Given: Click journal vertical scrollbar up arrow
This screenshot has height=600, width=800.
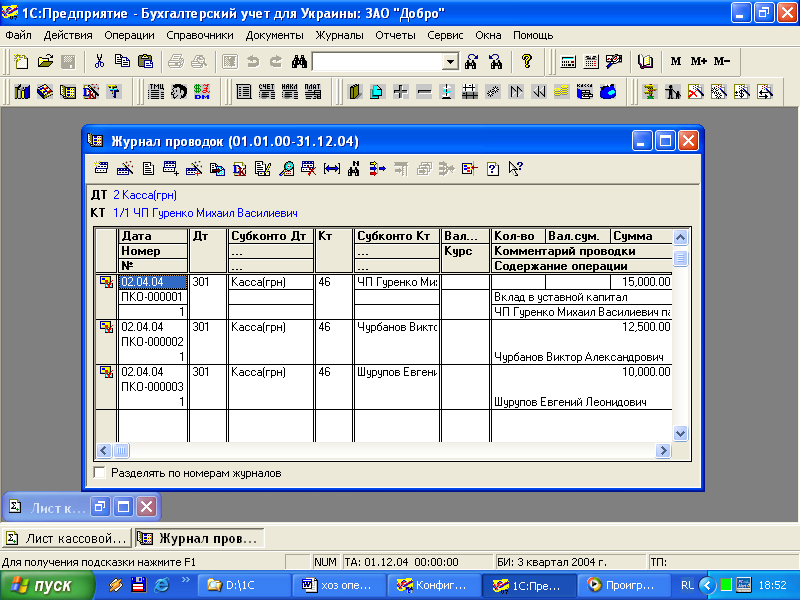Looking at the screenshot, I should (x=680, y=237).
